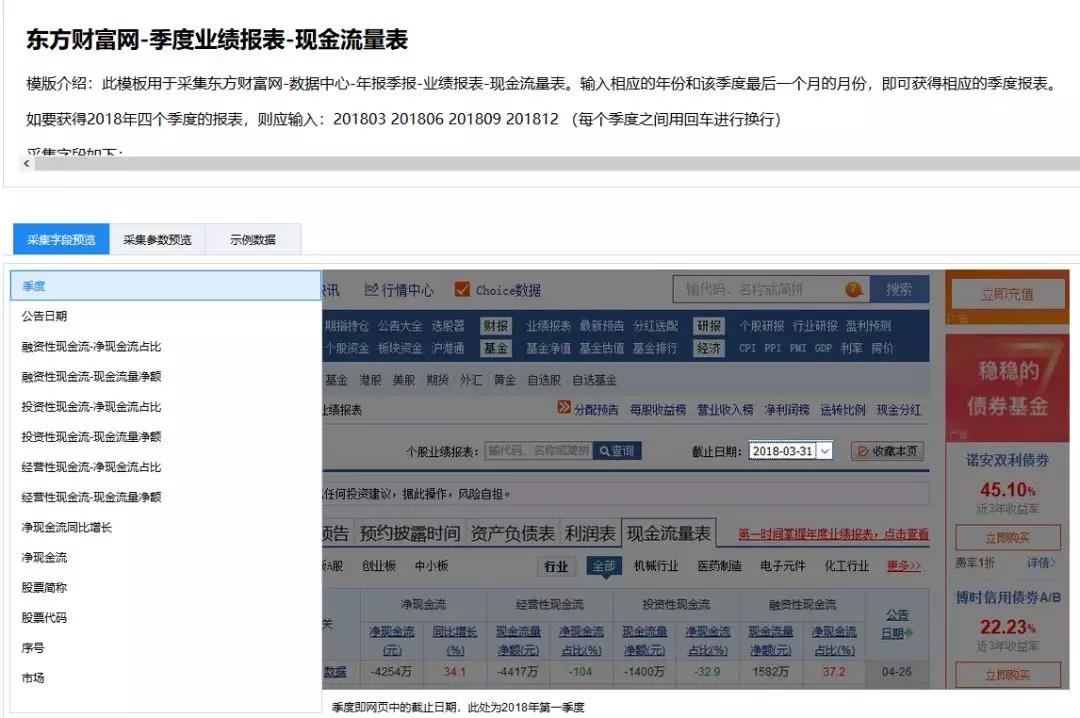Choose 融资性现金流-现金流量净额 field
This screenshot has height=718, width=1080.
click(x=166, y=376)
